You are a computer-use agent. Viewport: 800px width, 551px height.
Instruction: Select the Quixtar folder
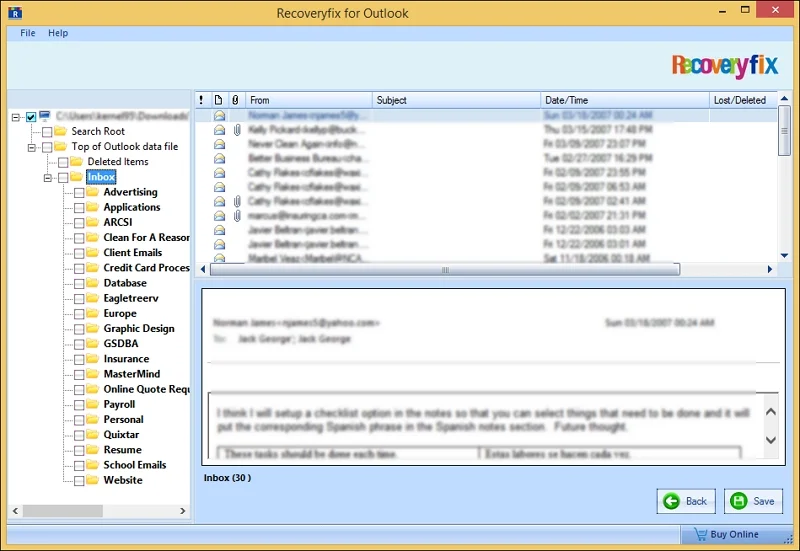click(x=121, y=435)
